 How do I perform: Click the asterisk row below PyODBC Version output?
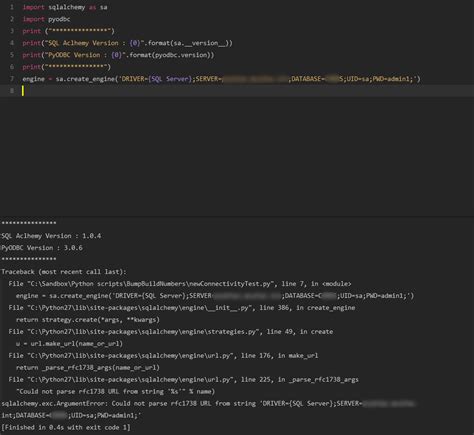click(x=29, y=259)
